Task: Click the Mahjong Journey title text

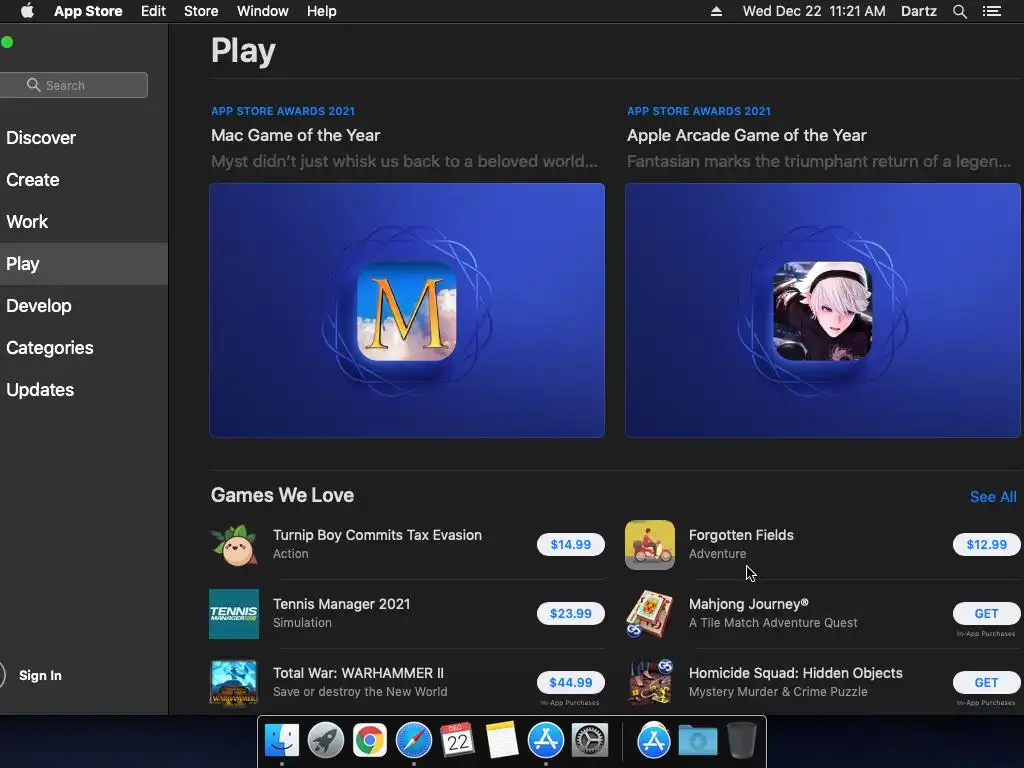Action: click(x=748, y=604)
